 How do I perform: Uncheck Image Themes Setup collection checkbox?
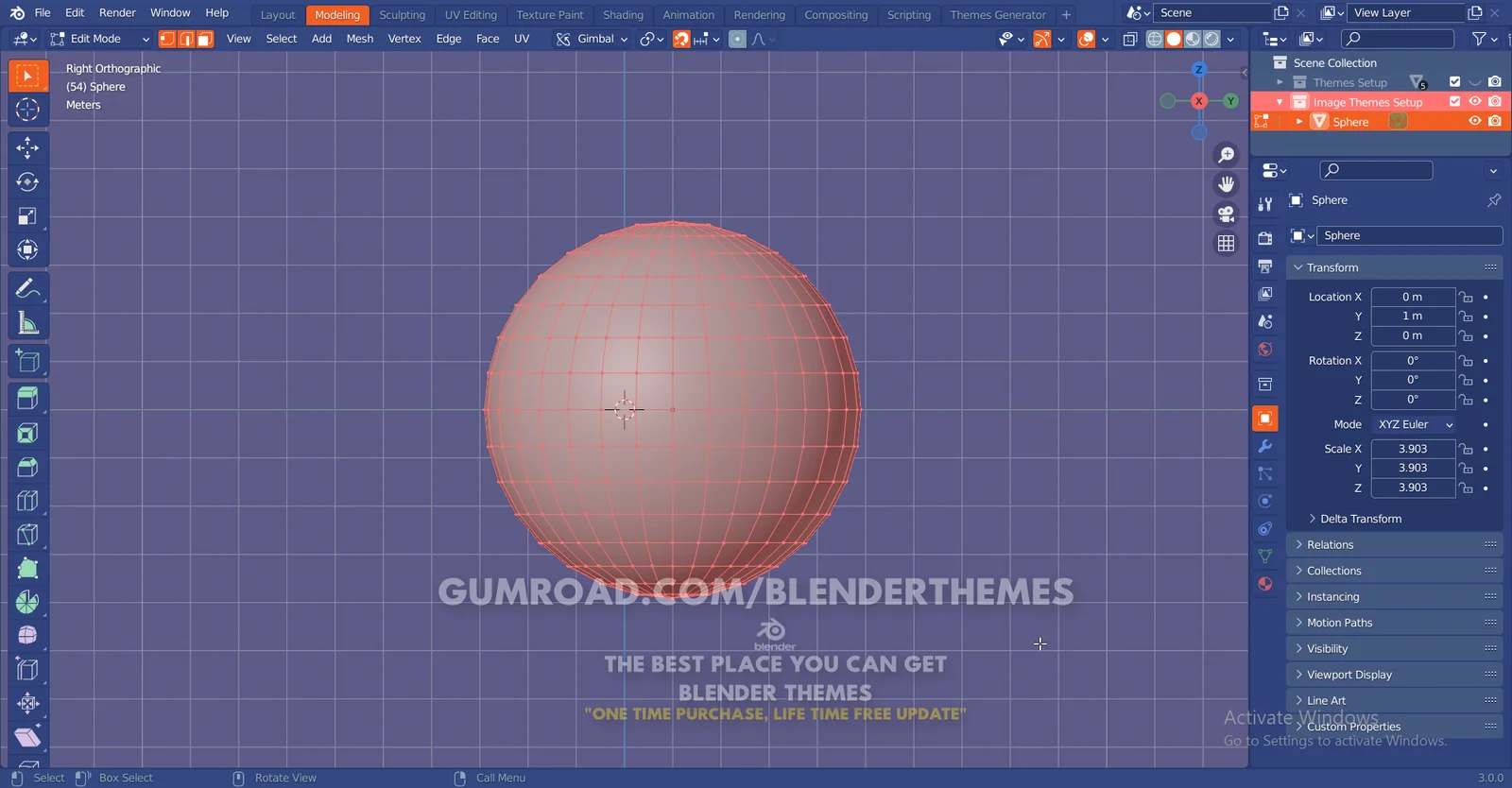[x=1454, y=101]
